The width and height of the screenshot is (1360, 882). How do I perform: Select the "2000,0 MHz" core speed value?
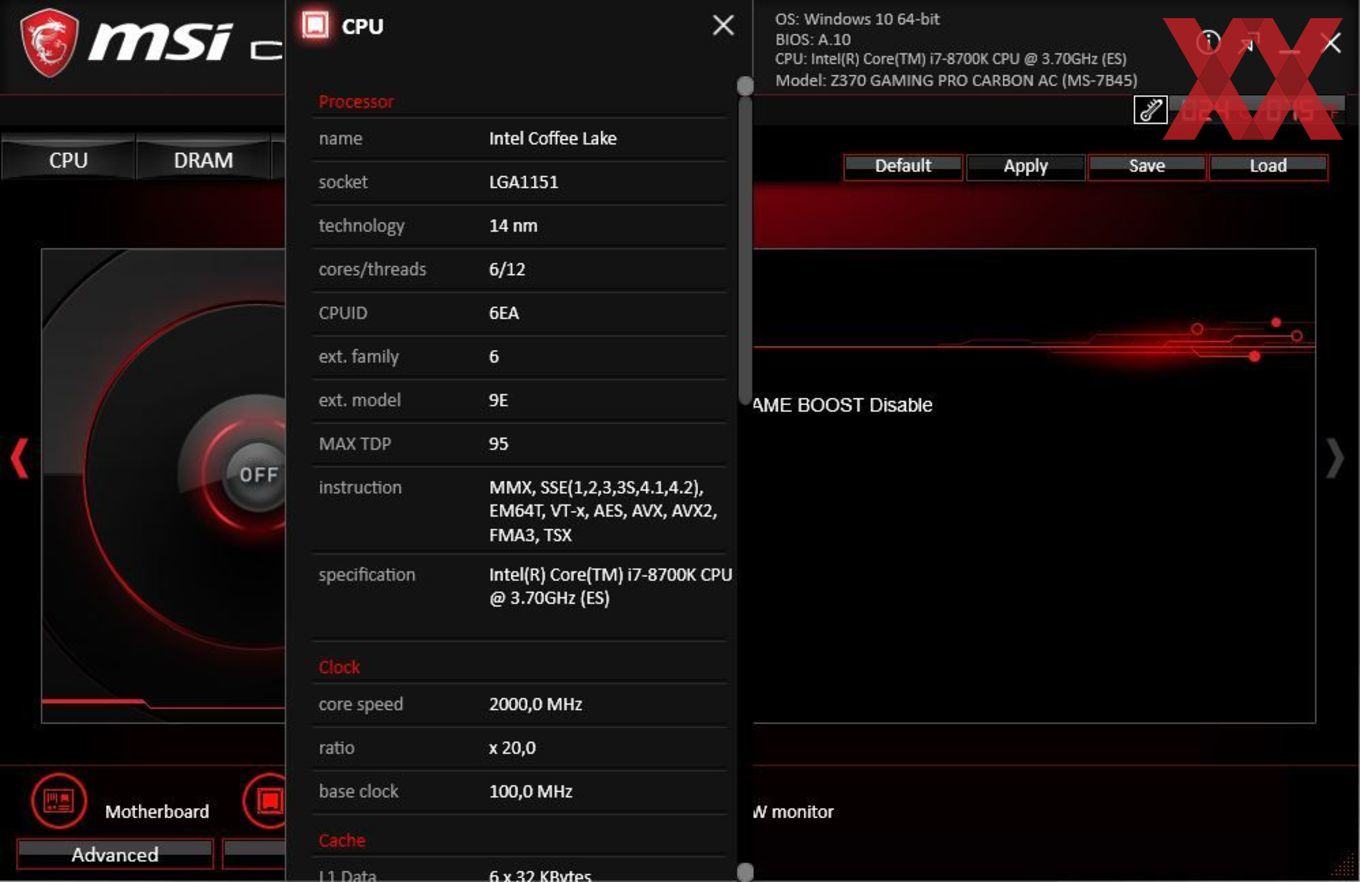pos(536,704)
